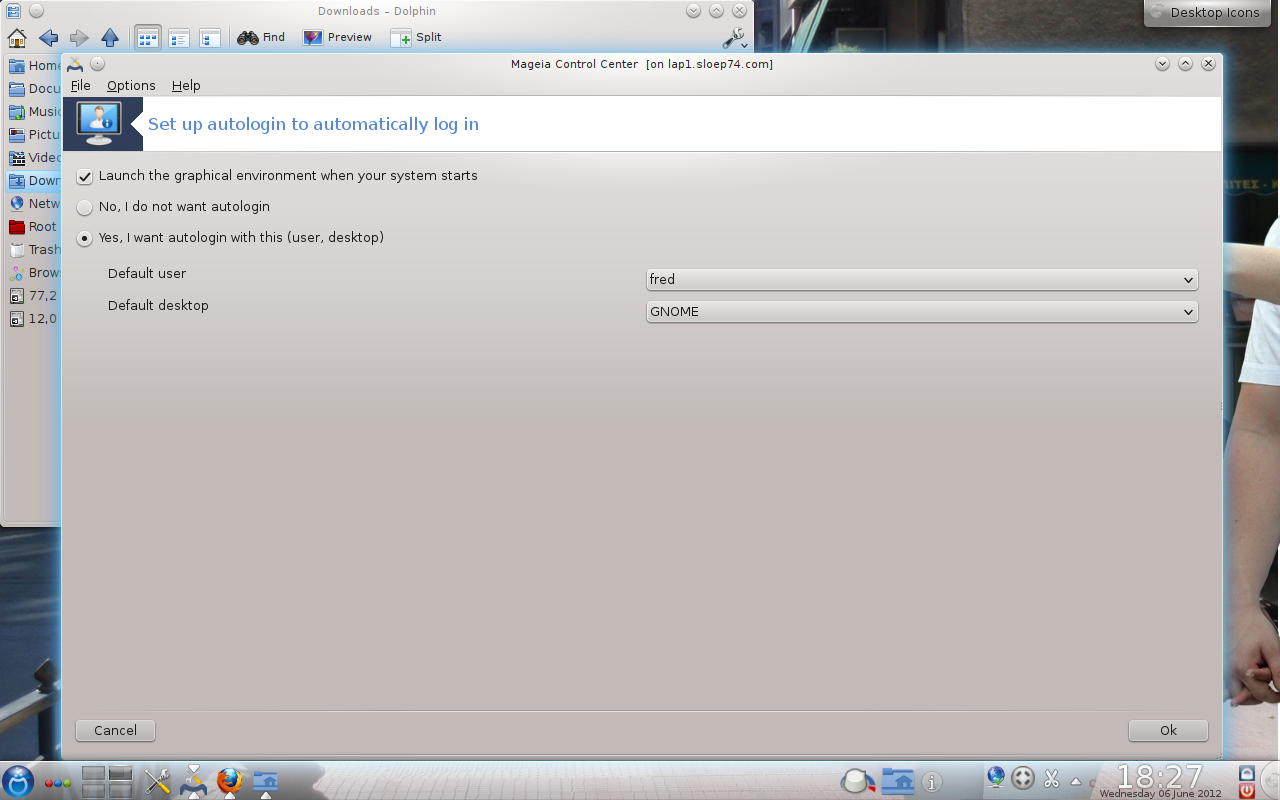
Task: Click the lock screen icon in panel
Action: coord(1247,773)
